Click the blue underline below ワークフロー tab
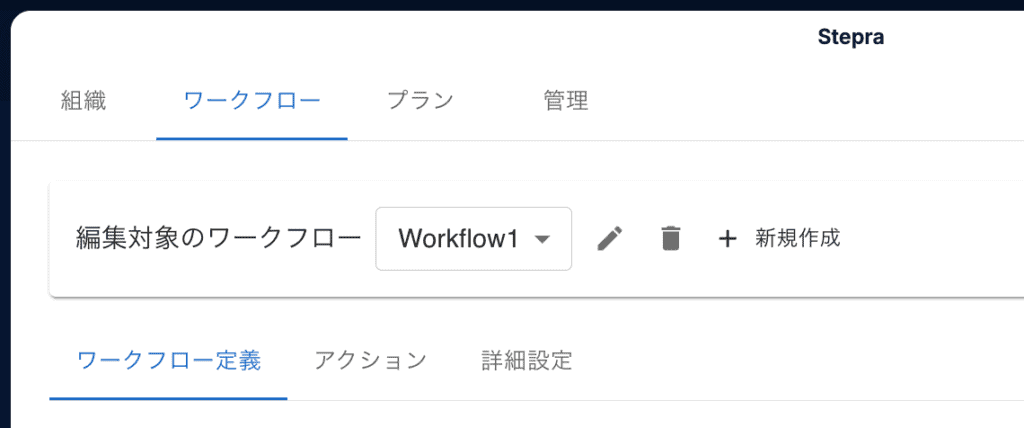Screen dimensions: 1024x428 pos(252,139)
